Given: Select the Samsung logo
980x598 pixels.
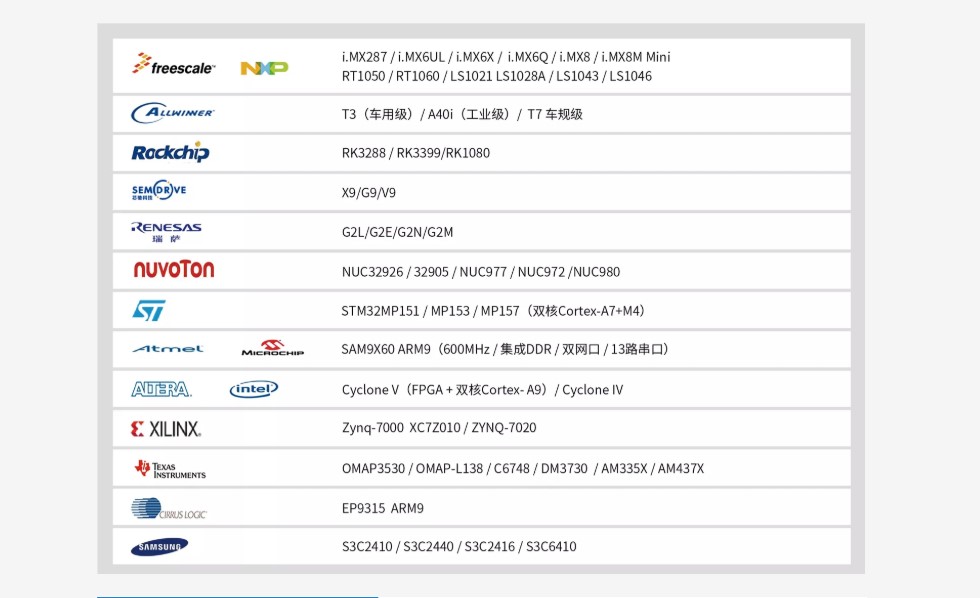Looking at the screenshot, I should (x=159, y=547).
